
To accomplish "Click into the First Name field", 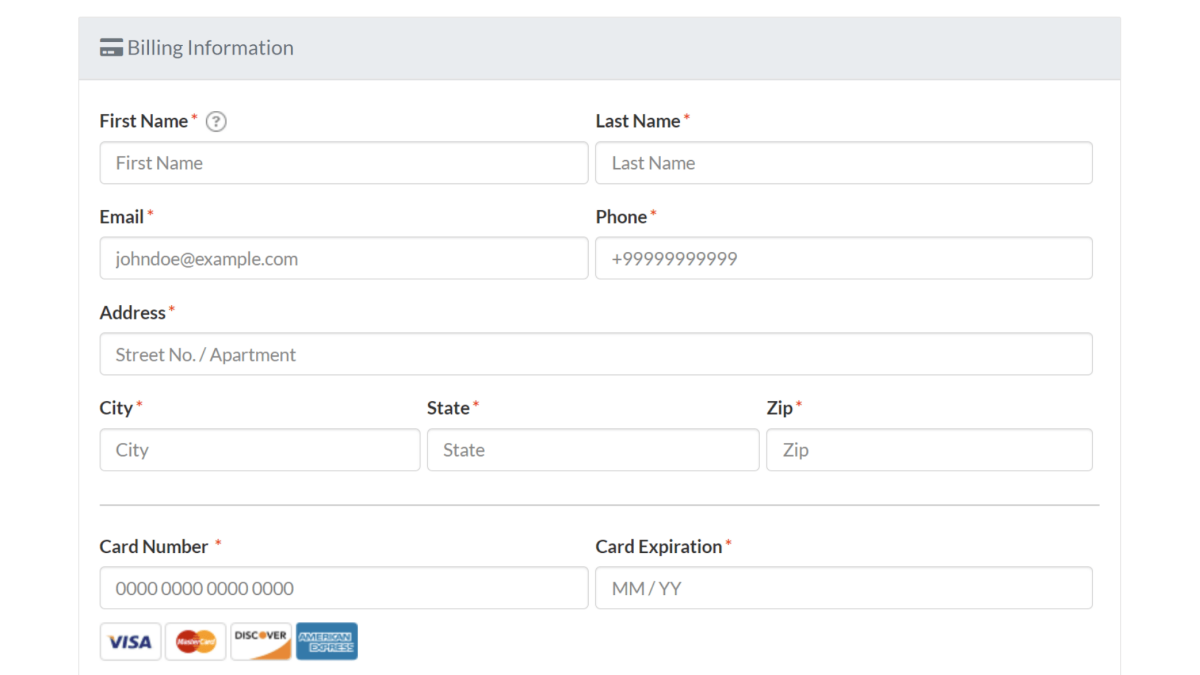I will [344, 163].
